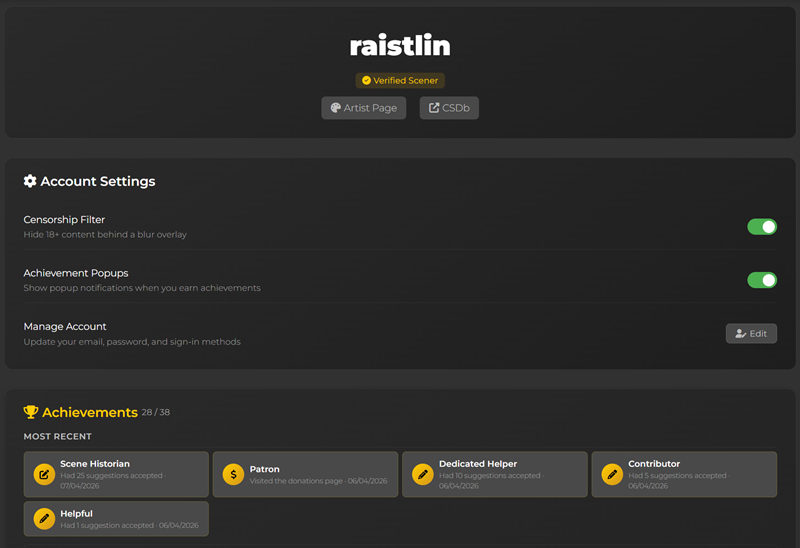Click the Contributor pencil icon
800x548 pixels.
tap(612, 474)
